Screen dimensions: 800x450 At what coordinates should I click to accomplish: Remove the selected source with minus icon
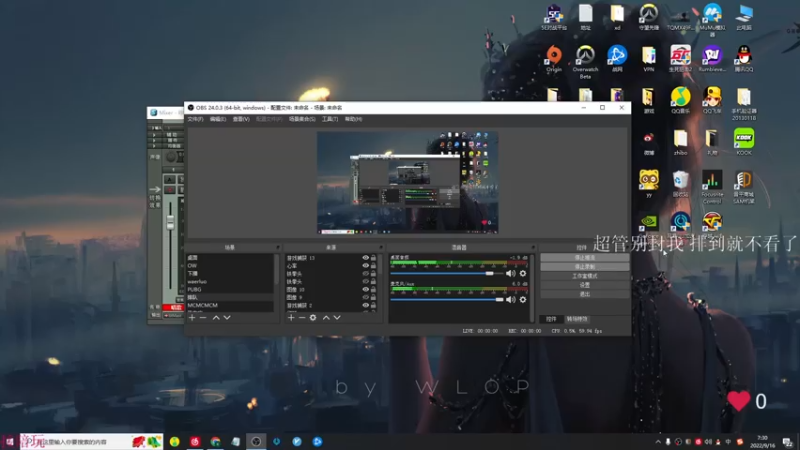(302, 317)
